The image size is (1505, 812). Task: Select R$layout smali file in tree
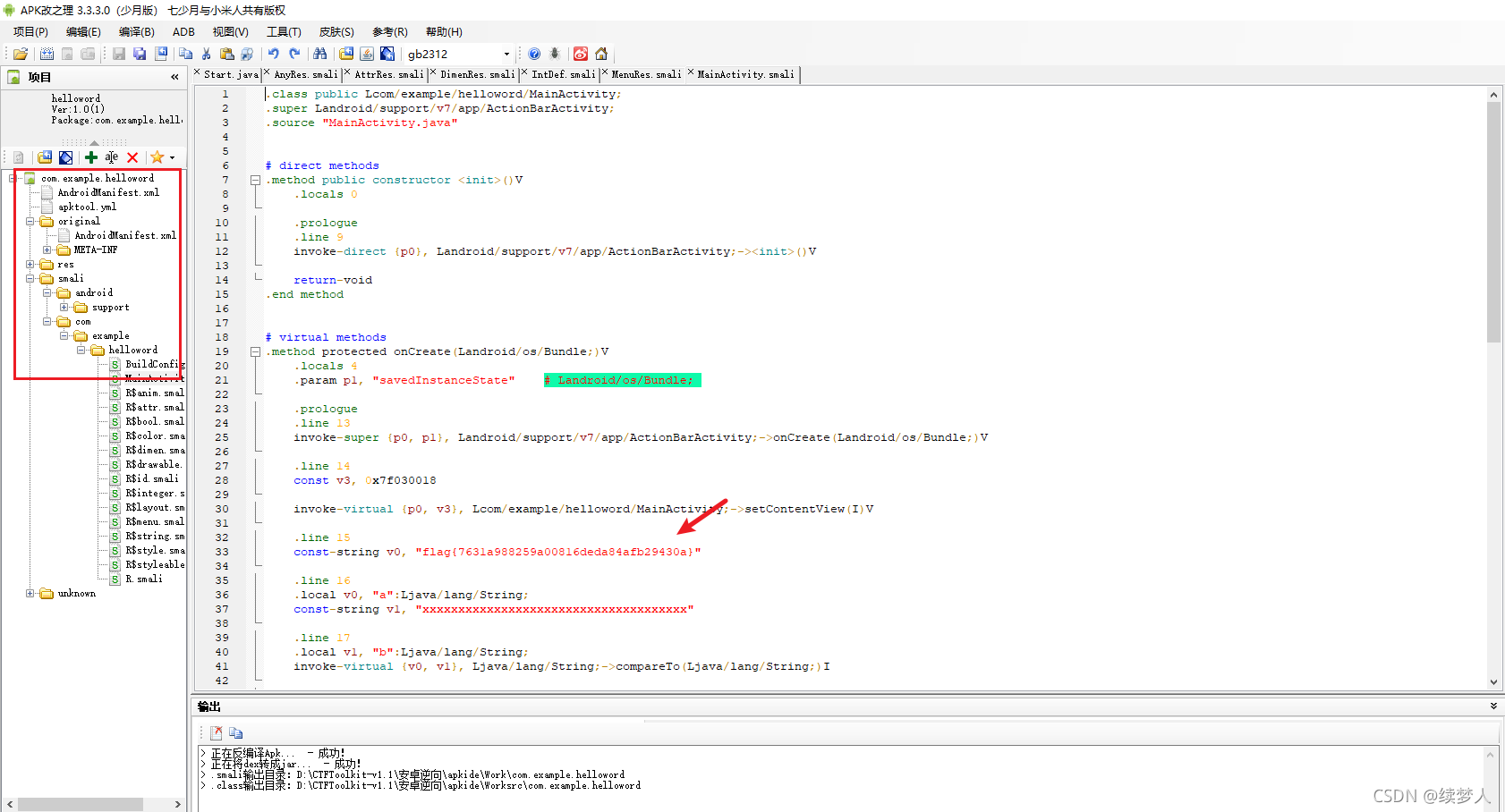155,508
